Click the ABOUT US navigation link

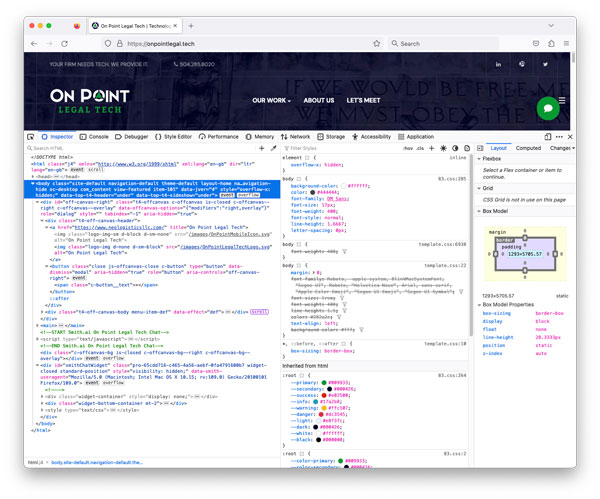point(318,100)
